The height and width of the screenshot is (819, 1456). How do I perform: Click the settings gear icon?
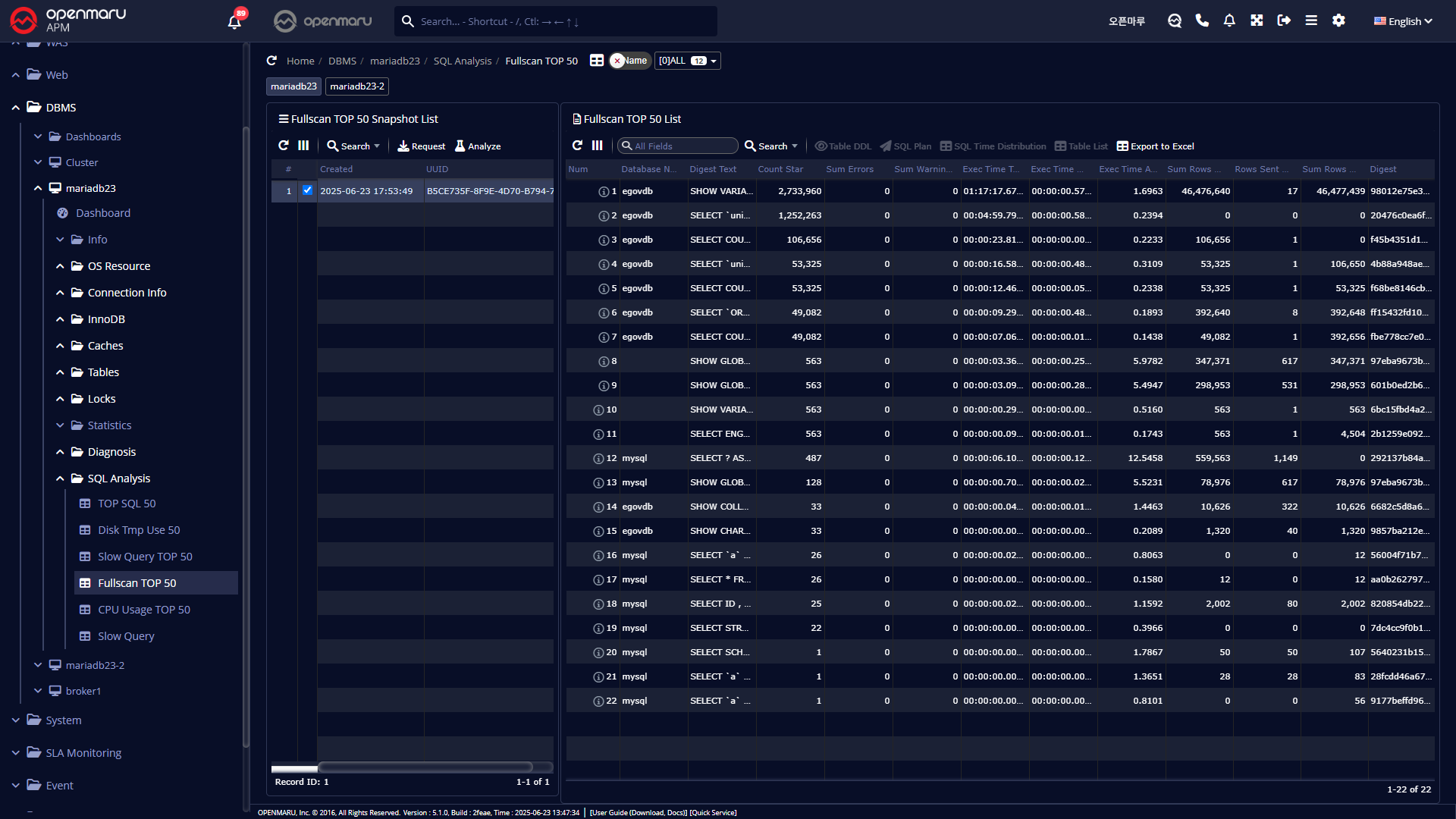tap(1338, 20)
